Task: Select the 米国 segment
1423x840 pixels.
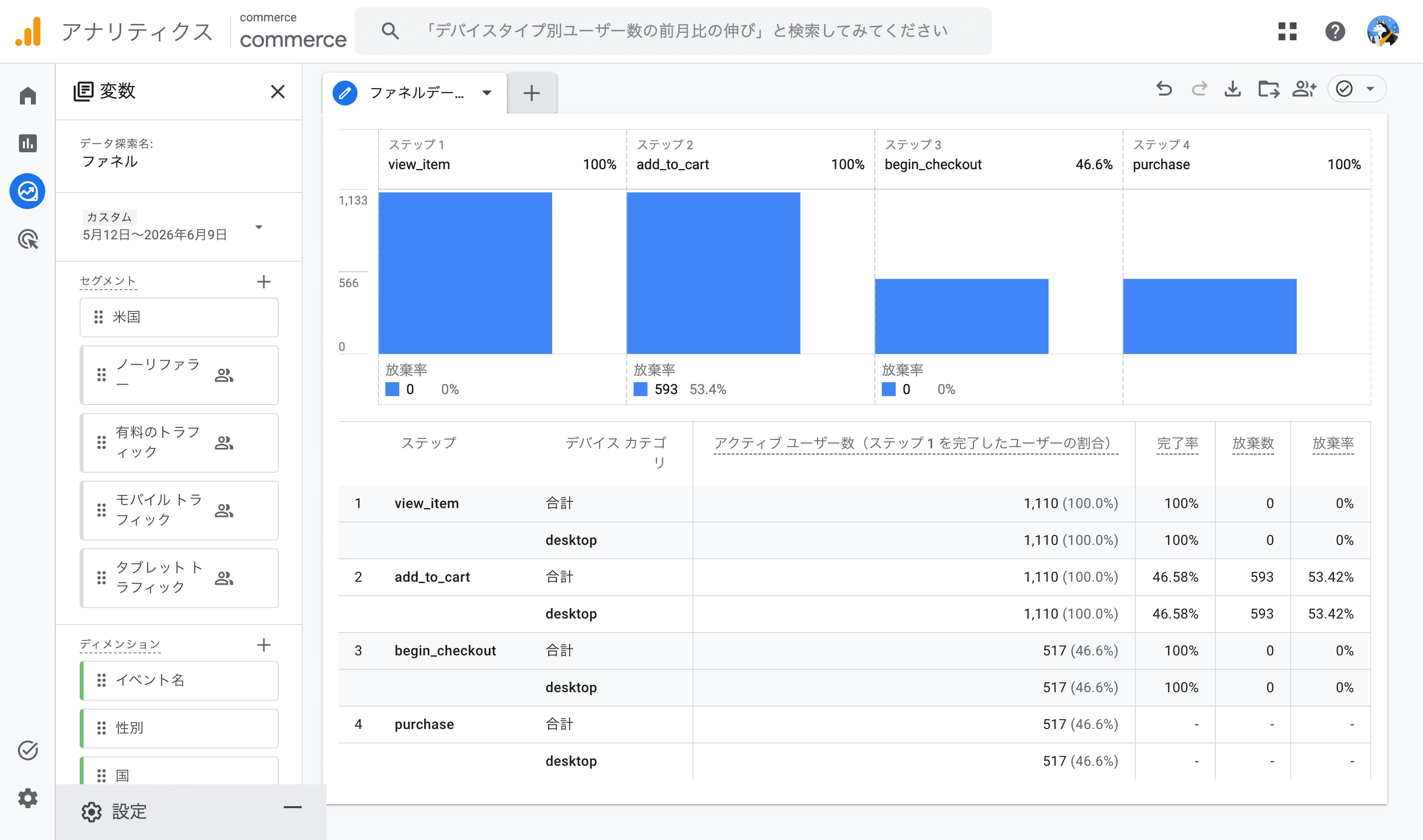Action: (x=179, y=317)
